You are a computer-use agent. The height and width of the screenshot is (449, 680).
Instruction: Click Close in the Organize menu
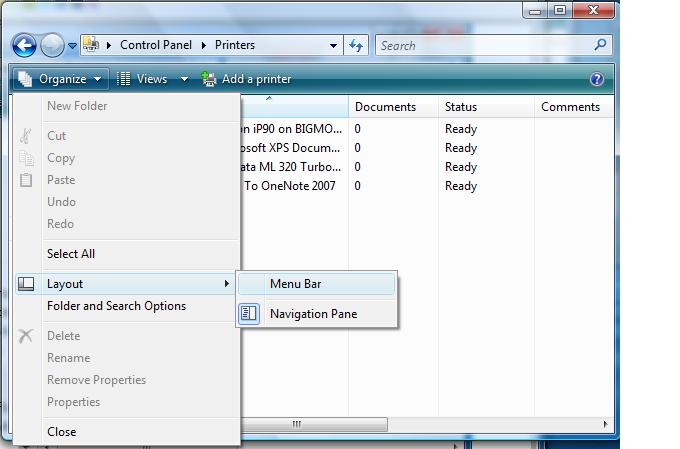[x=61, y=432]
